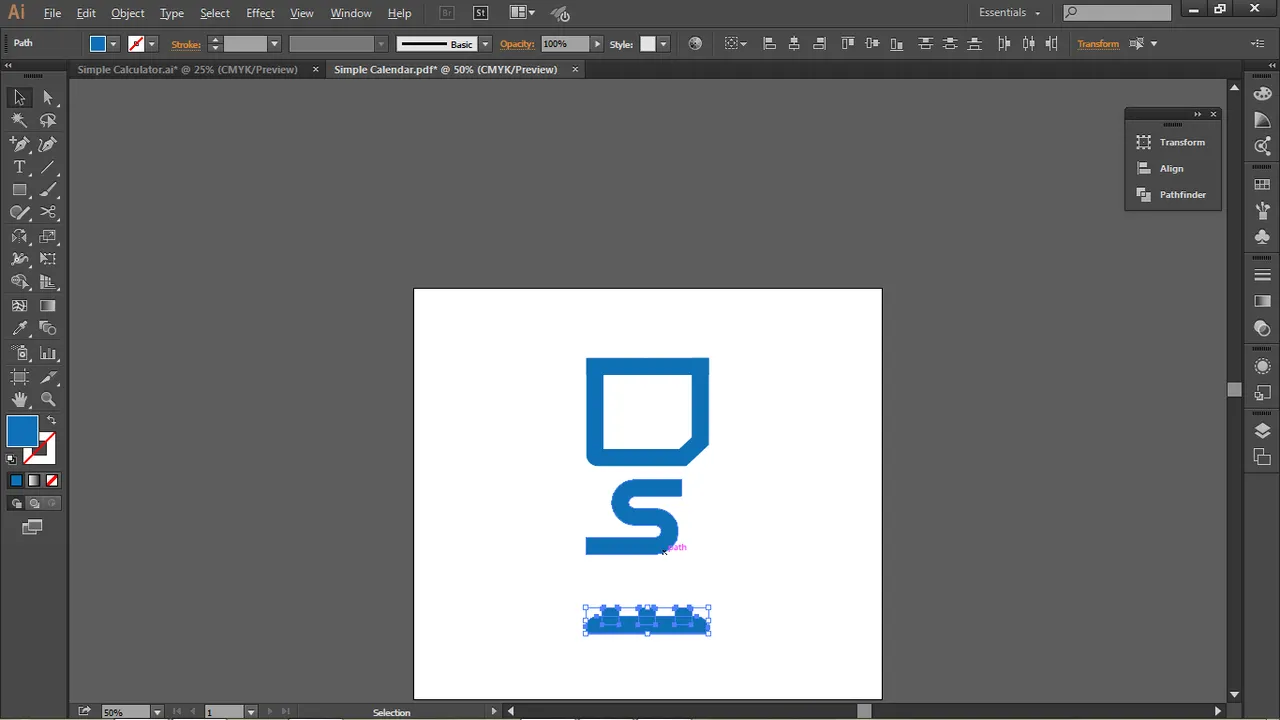Select the Perspective Grid tool
Viewport: 1280px width, 720px height.
[48, 283]
